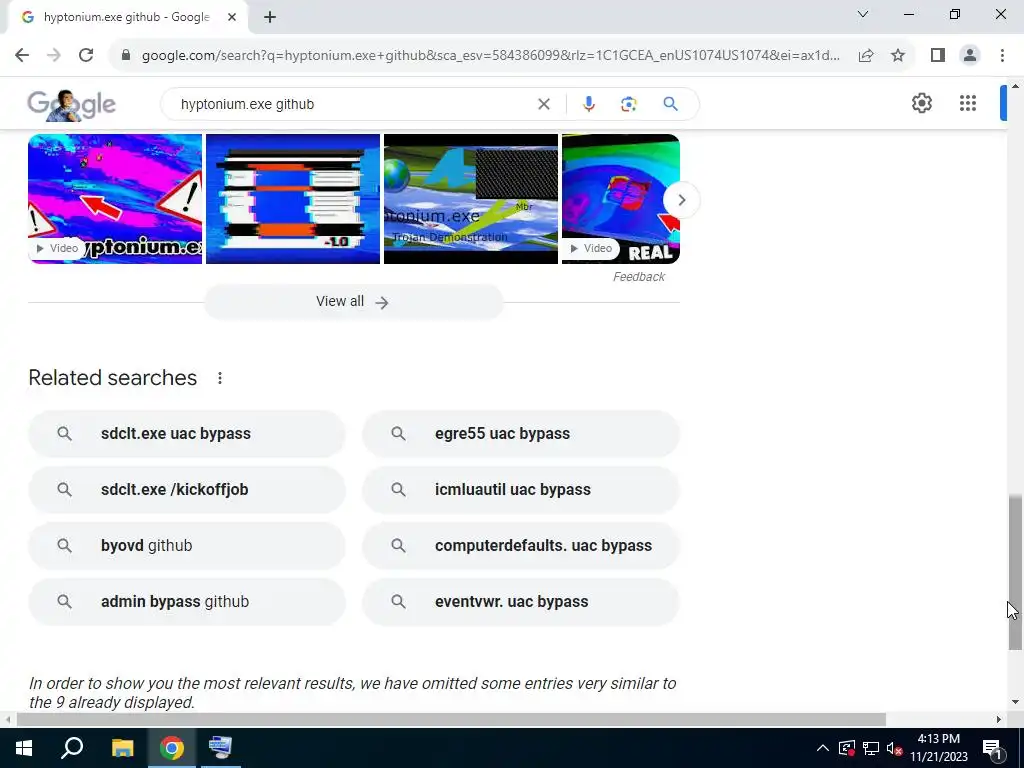Click the Google doodle logo
This screenshot has height=768, width=1024.
point(71,104)
